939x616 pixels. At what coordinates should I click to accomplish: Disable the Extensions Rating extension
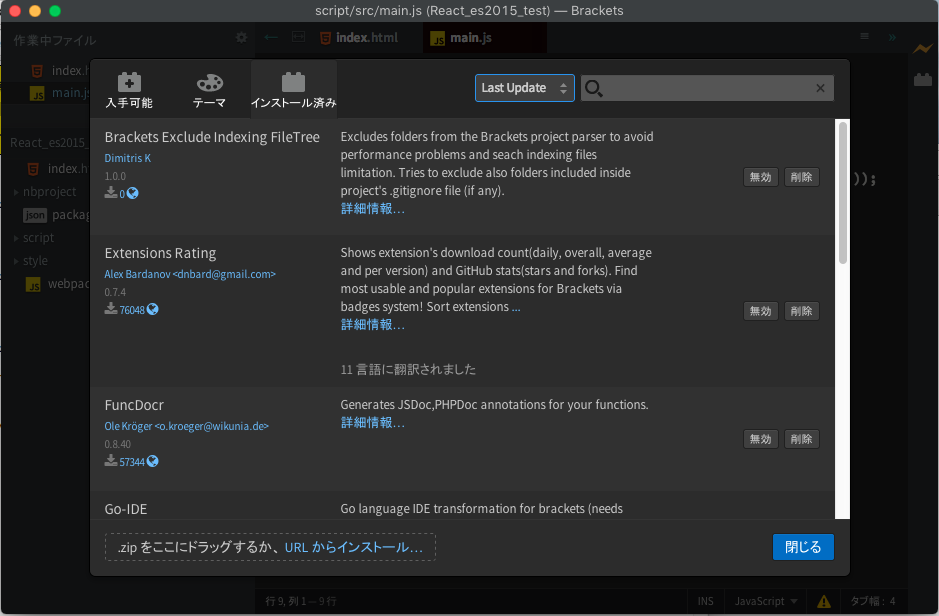coord(761,311)
